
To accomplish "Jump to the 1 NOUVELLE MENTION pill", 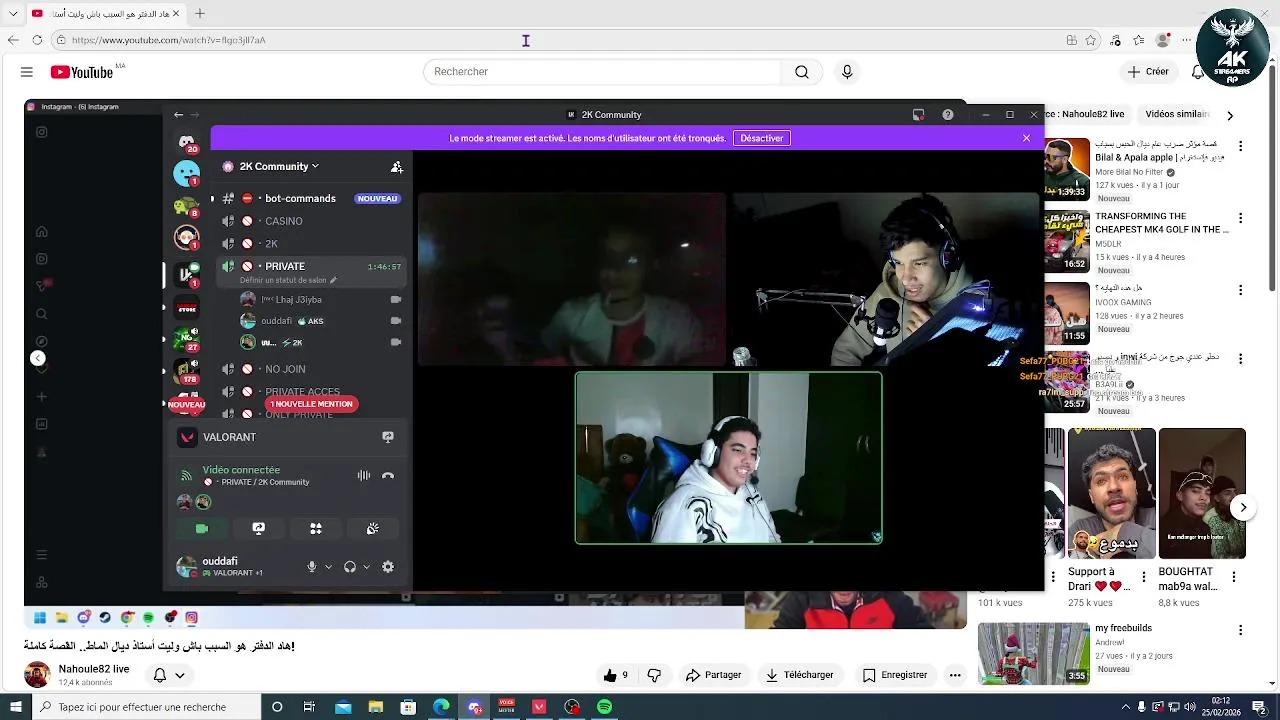I will point(311,404).
